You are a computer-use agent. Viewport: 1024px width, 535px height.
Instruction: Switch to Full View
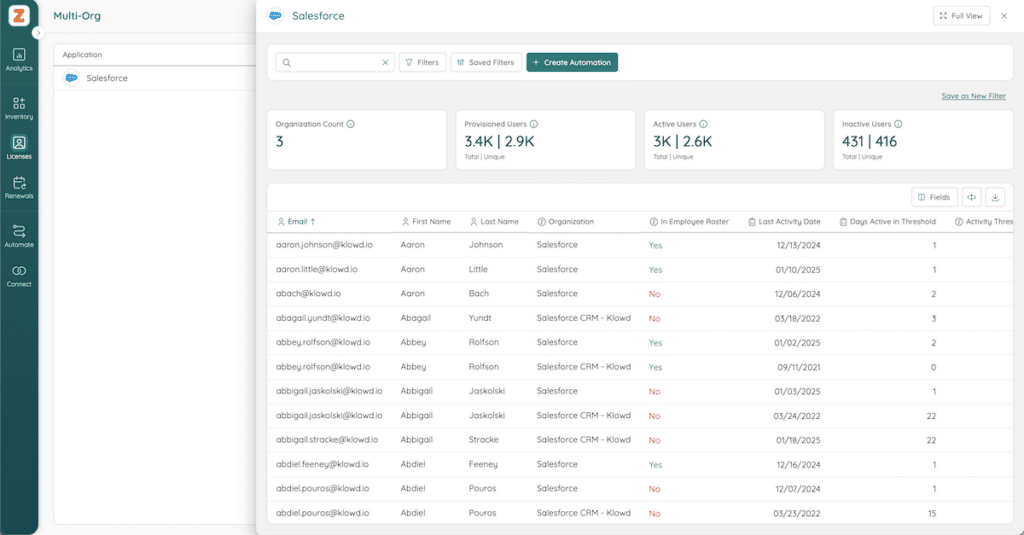point(961,16)
